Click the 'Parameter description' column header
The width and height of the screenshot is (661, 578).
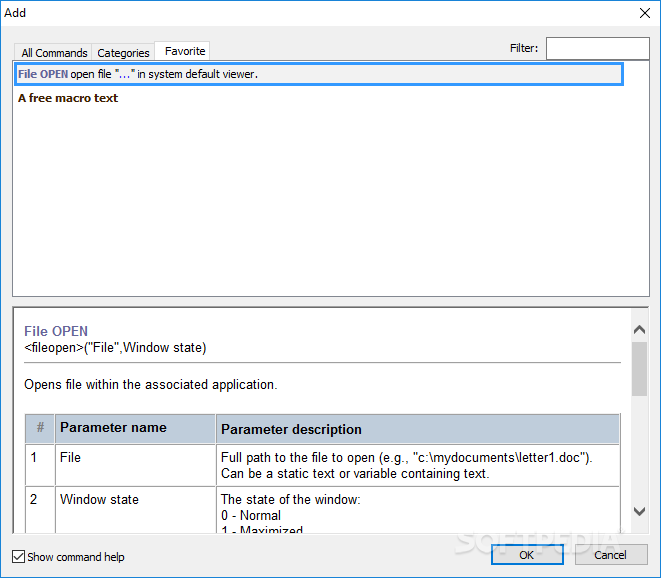[x=417, y=429]
